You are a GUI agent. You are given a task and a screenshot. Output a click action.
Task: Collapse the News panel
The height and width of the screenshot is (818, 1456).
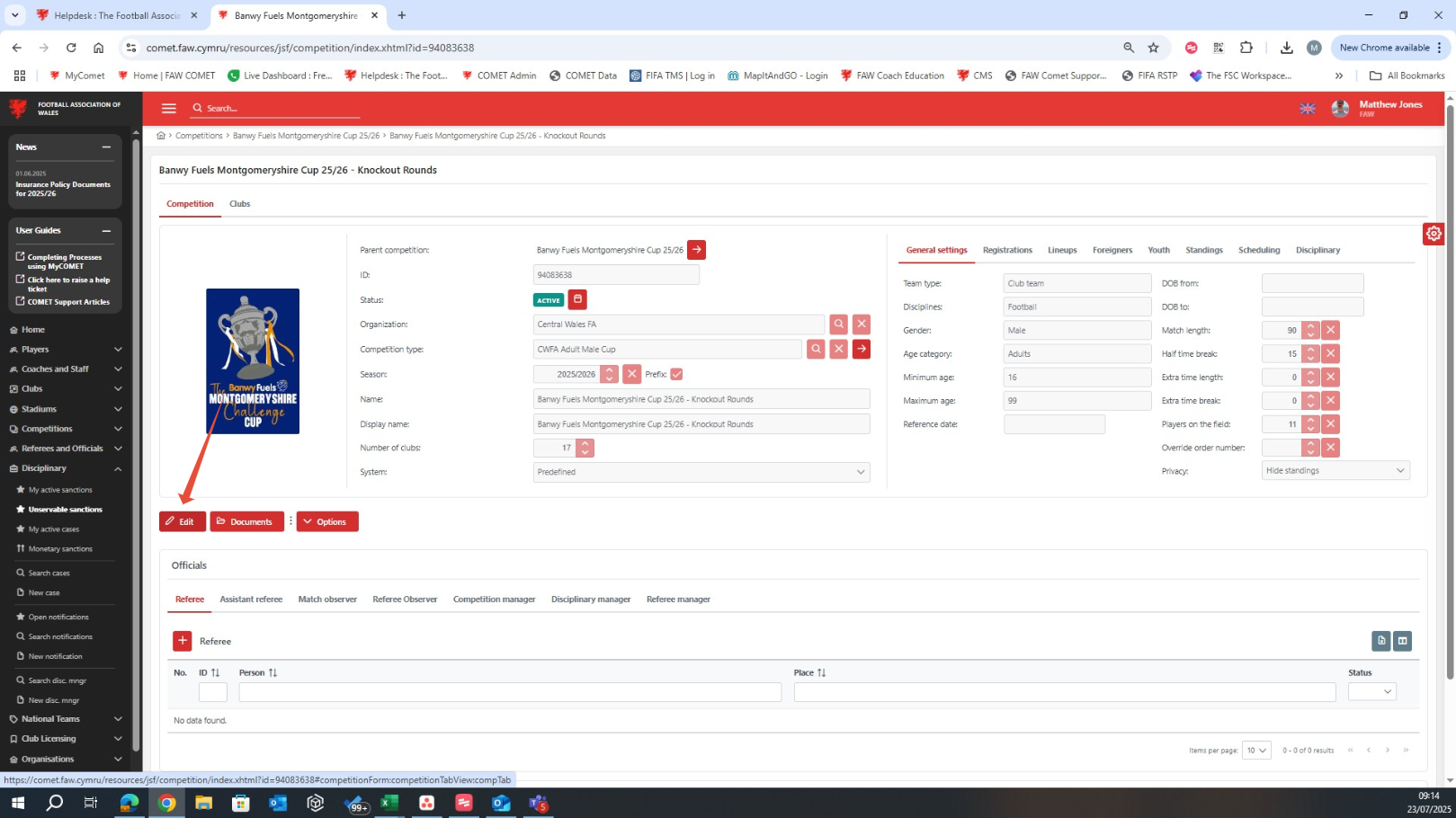[x=106, y=147]
